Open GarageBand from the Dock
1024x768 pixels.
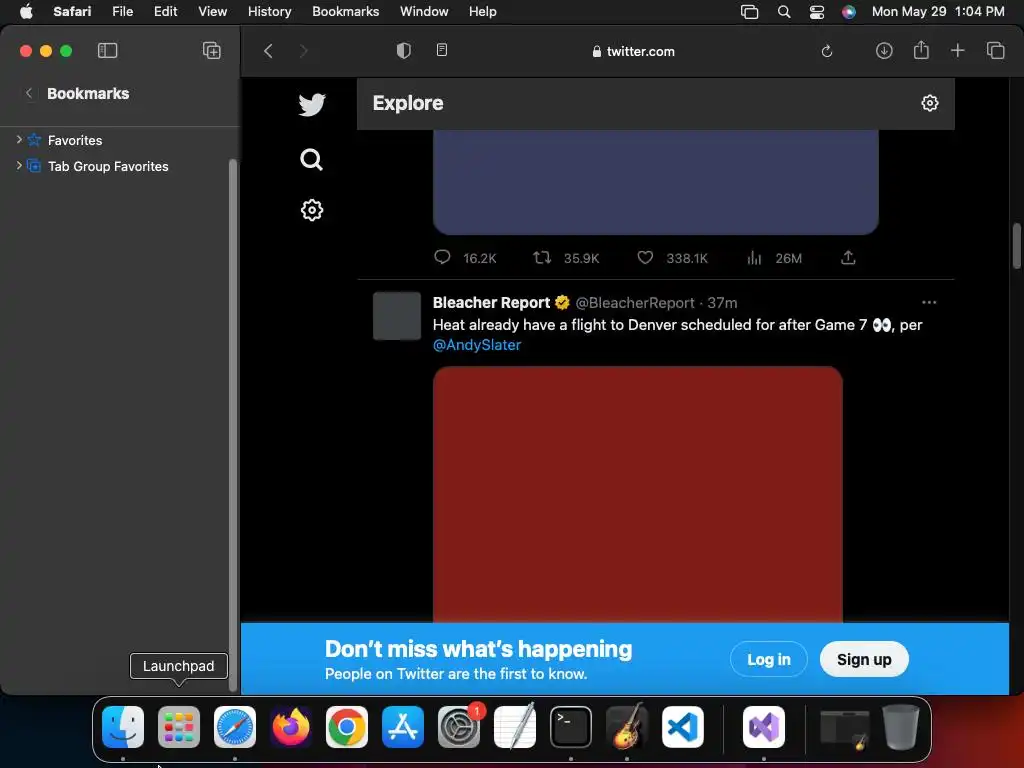(627, 727)
